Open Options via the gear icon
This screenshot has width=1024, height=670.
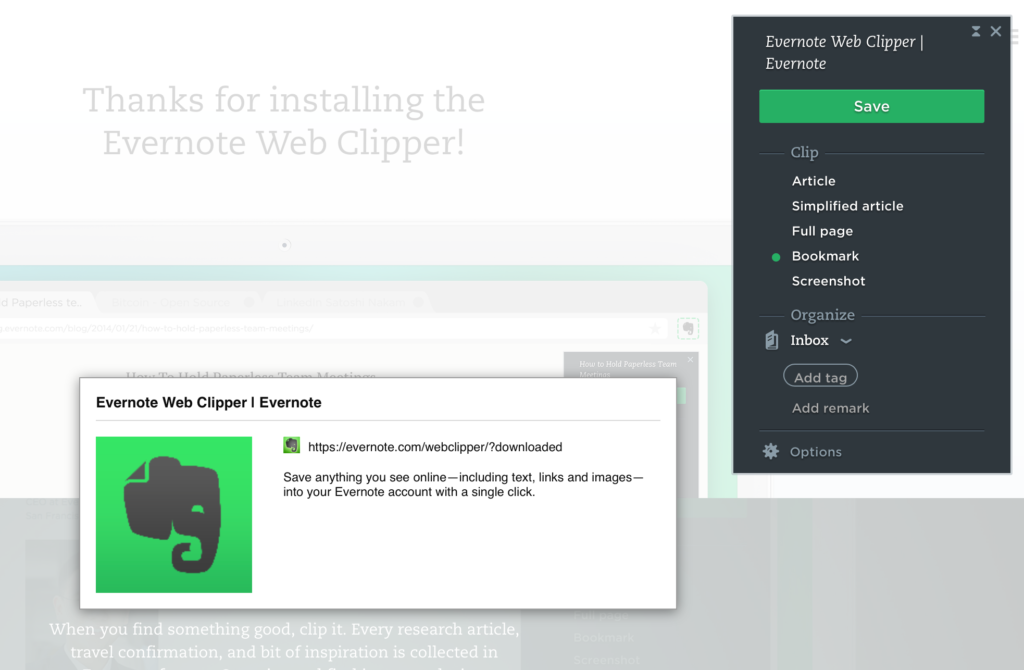771,452
